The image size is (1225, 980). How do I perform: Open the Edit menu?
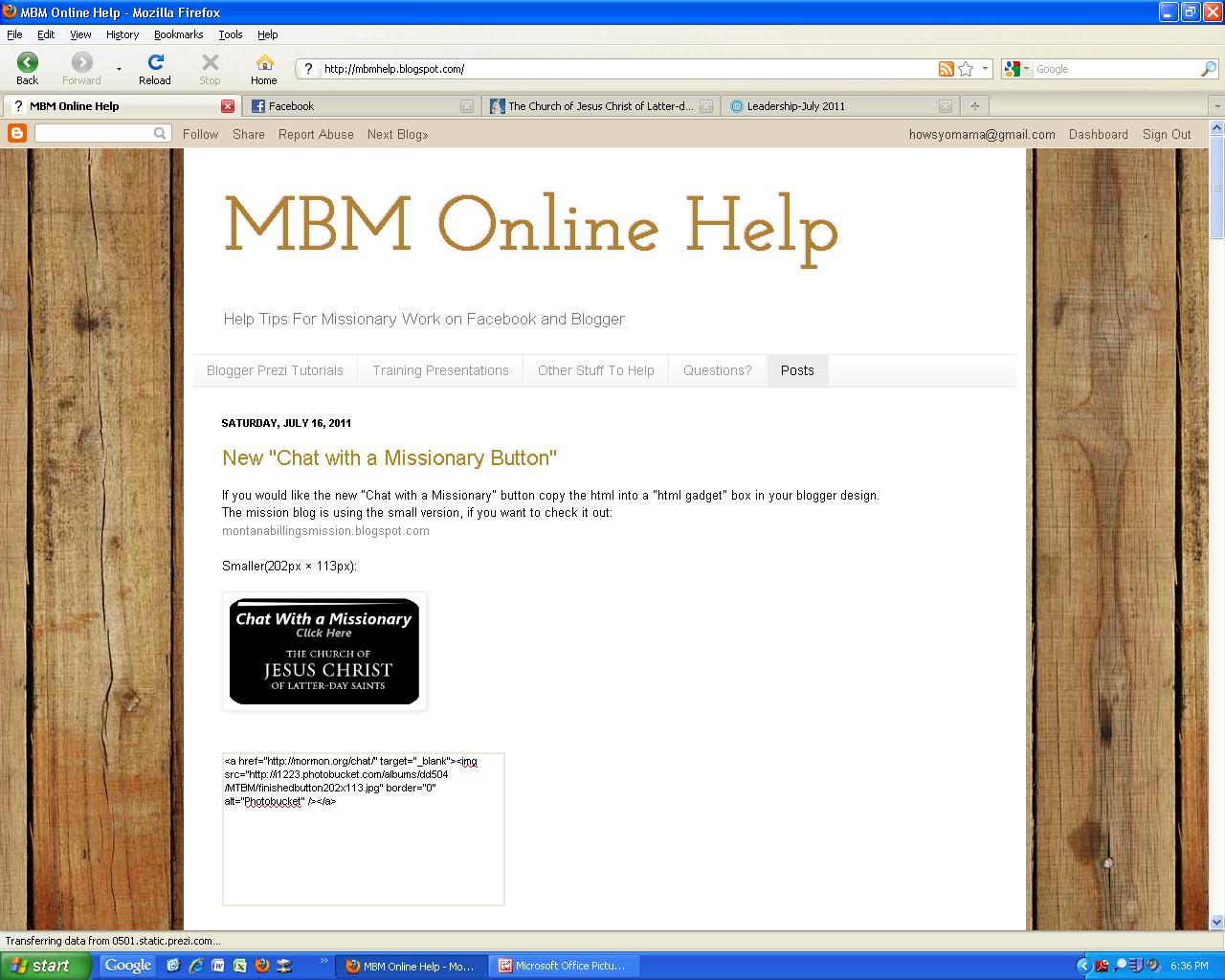tap(46, 34)
